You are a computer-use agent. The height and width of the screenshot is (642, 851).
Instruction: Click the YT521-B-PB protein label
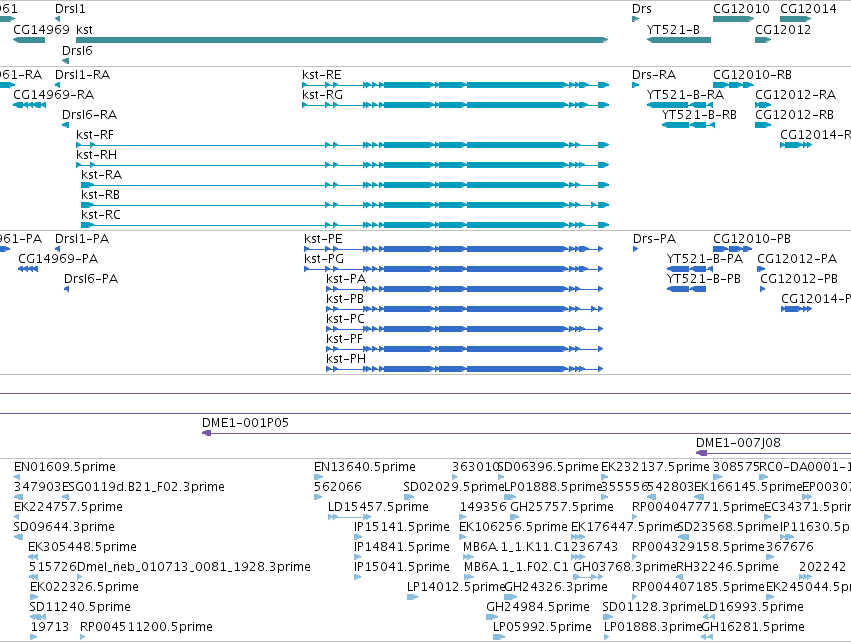click(703, 278)
